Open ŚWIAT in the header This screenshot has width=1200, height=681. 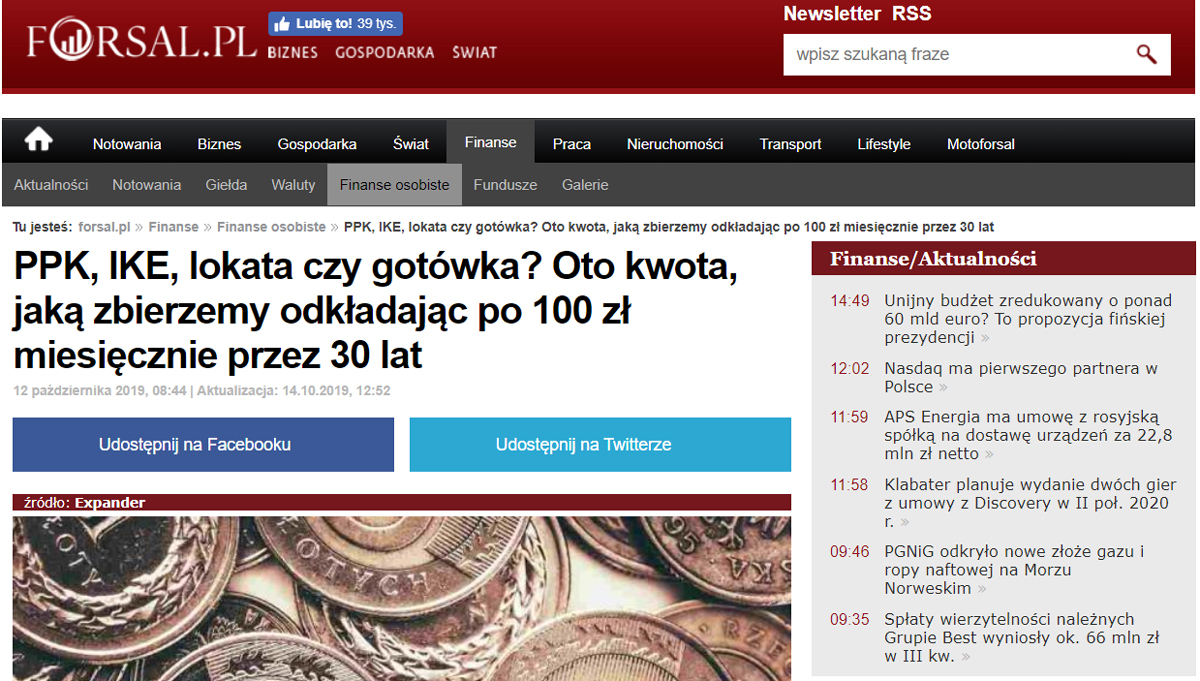(x=474, y=52)
